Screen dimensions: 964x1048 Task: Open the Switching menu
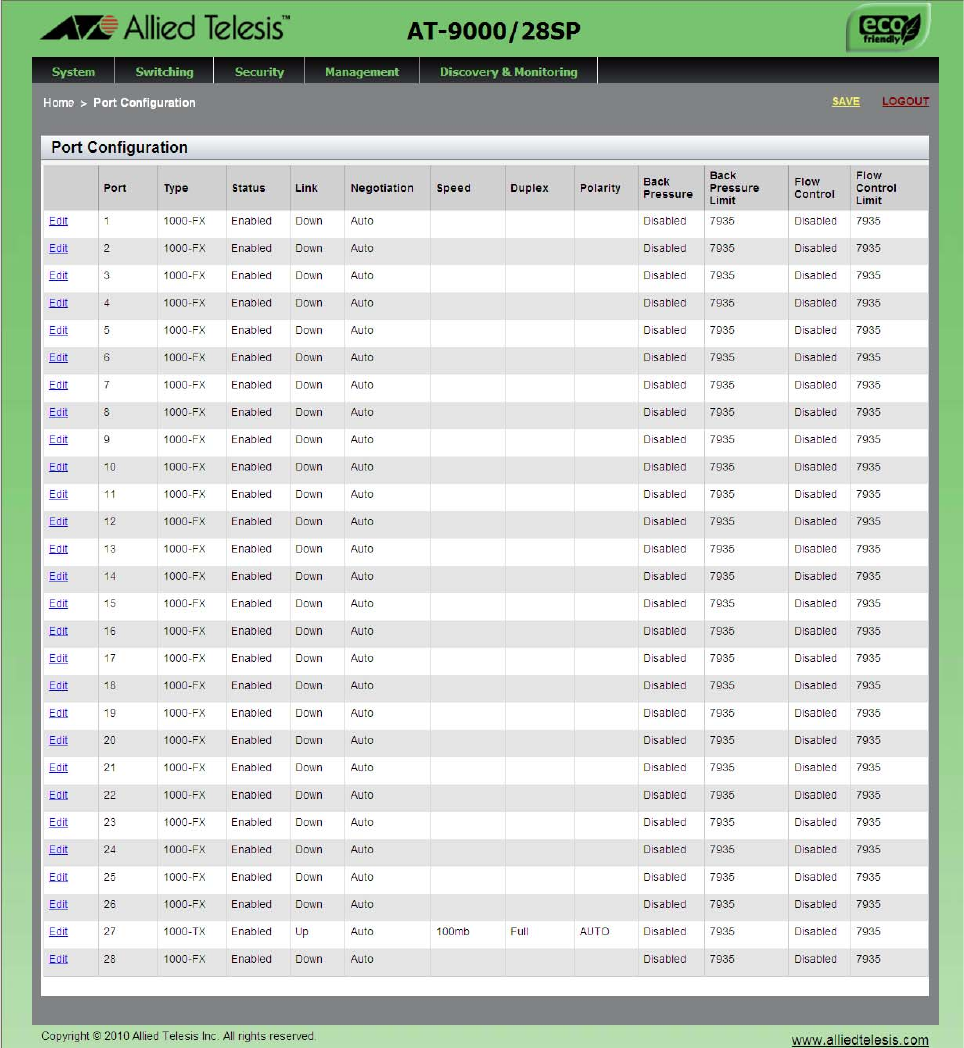pos(164,72)
